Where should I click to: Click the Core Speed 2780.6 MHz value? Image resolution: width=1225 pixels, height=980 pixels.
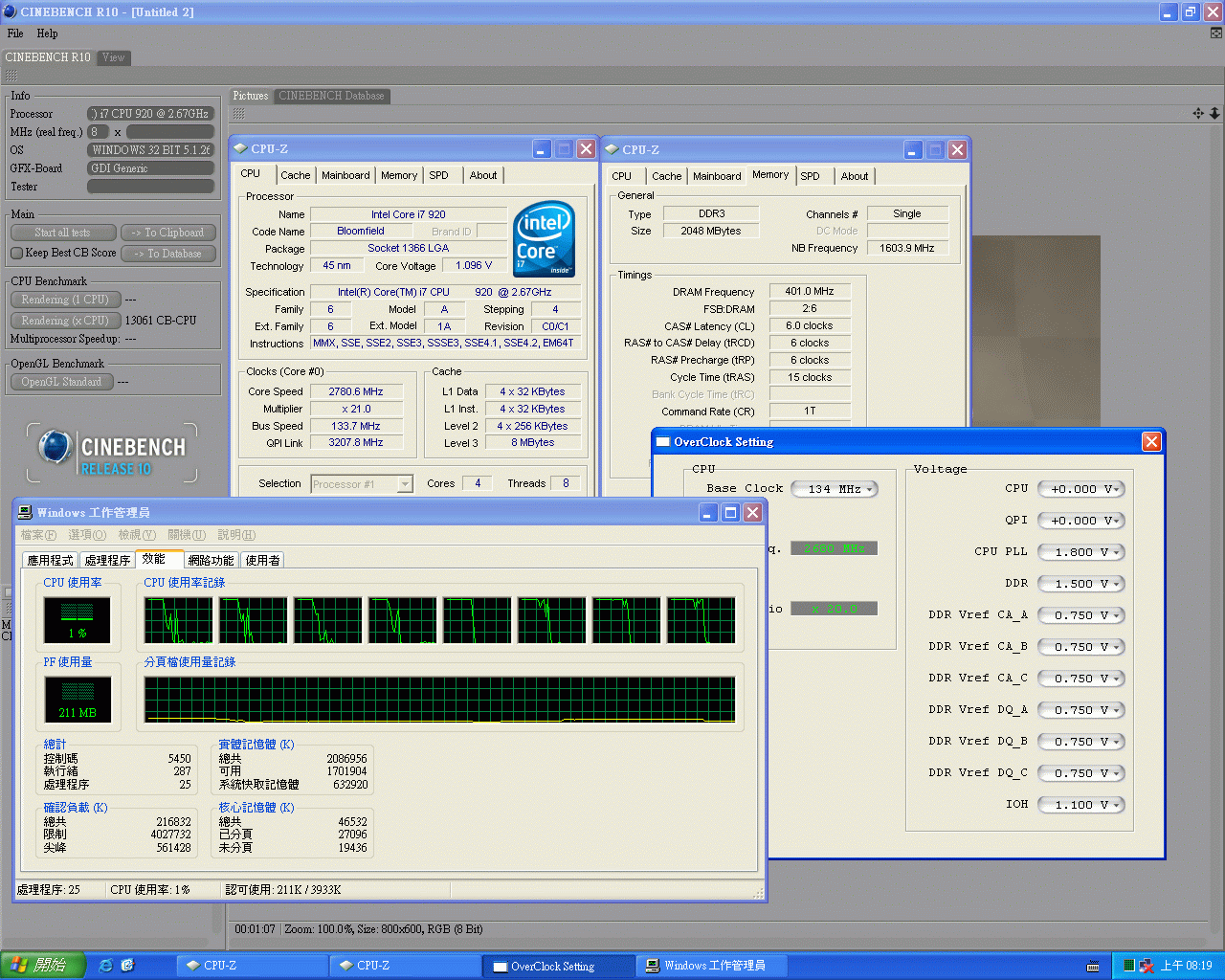point(356,391)
